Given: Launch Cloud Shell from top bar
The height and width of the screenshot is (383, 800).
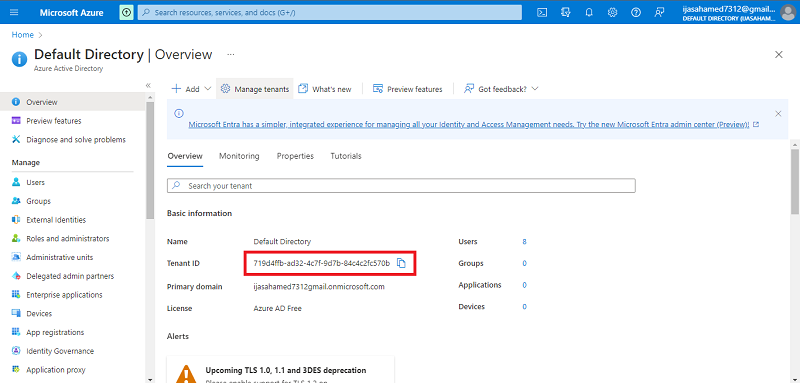Looking at the screenshot, I should pos(543,12).
